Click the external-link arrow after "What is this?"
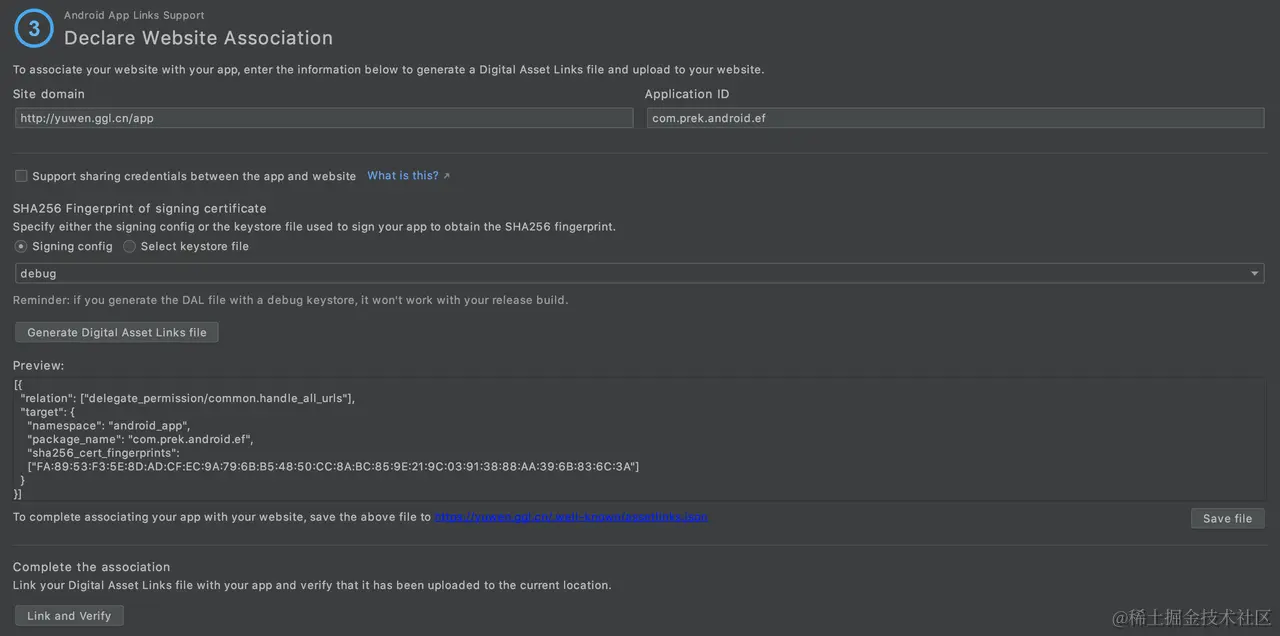The width and height of the screenshot is (1280, 636). tap(447, 176)
